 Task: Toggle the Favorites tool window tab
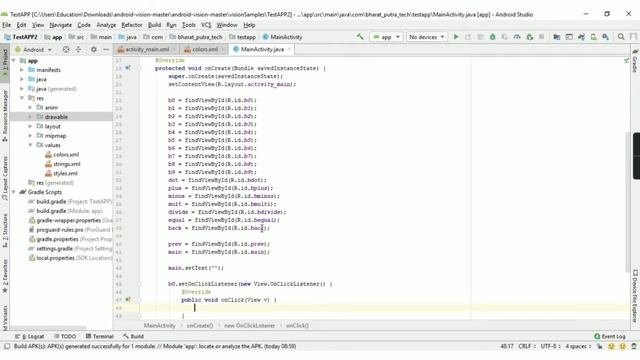coord(5,276)
